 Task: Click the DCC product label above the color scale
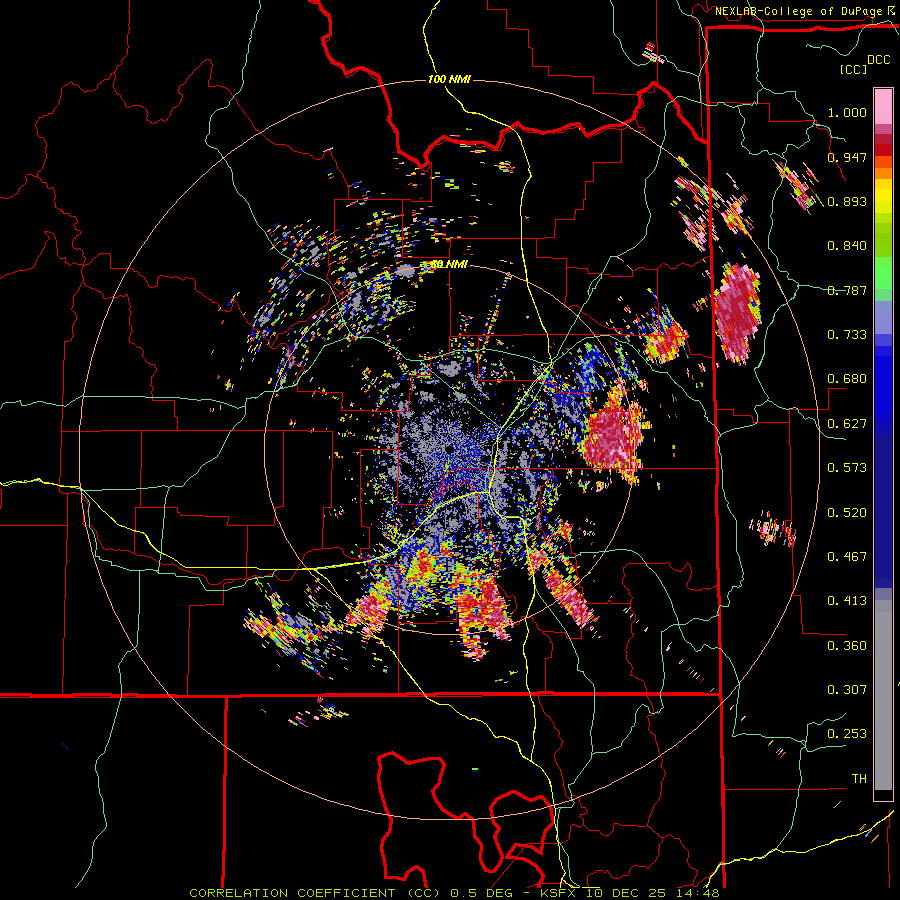pos(879,60)
